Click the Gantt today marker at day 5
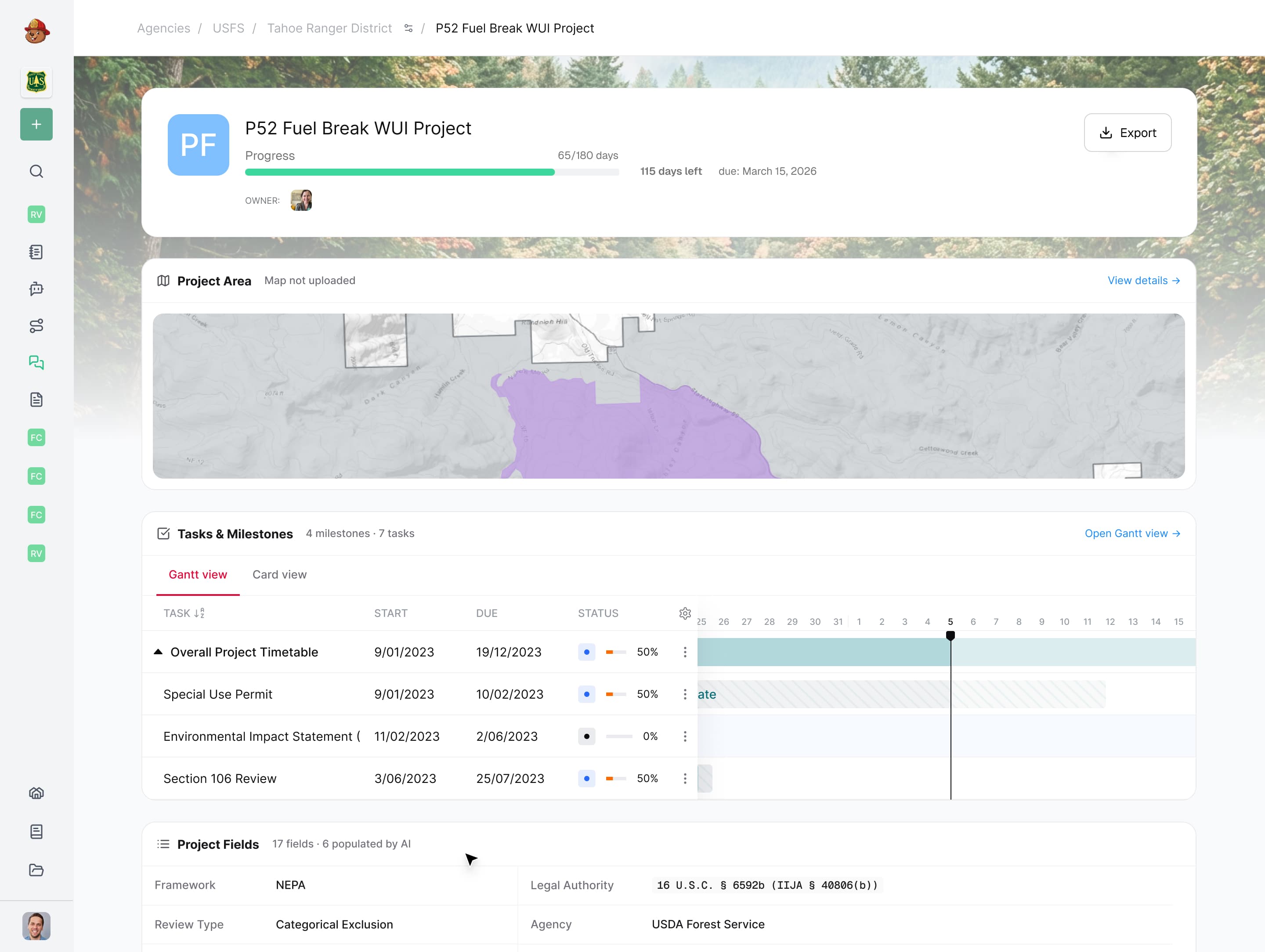Viewport: 1265px width, 952px height. [x=951, y=635]
